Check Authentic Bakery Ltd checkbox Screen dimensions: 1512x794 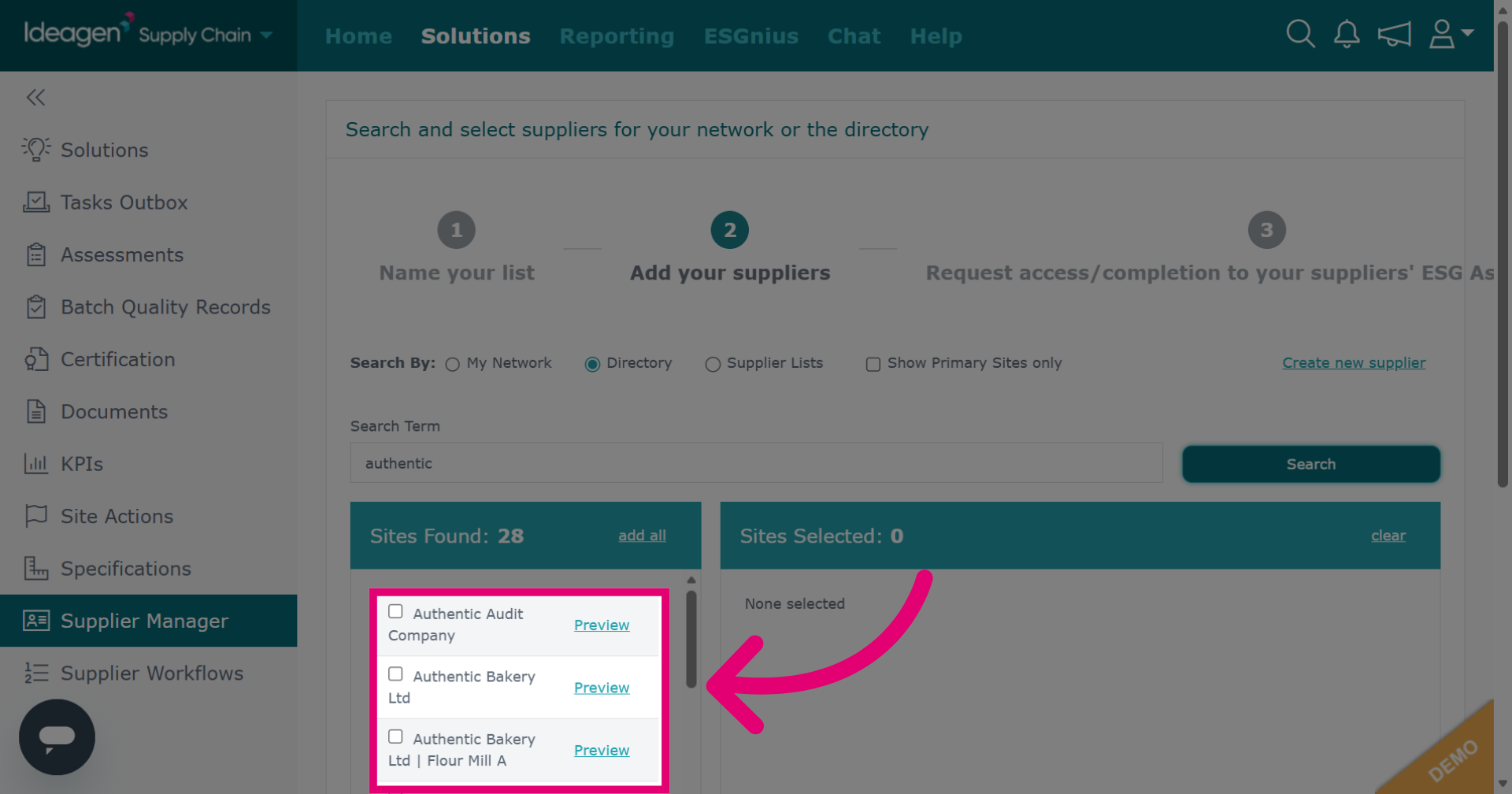395,674
